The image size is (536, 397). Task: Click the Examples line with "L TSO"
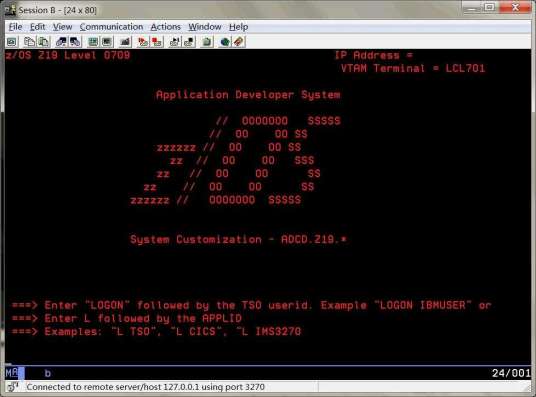pyautogui.click(x=156, y=331)
